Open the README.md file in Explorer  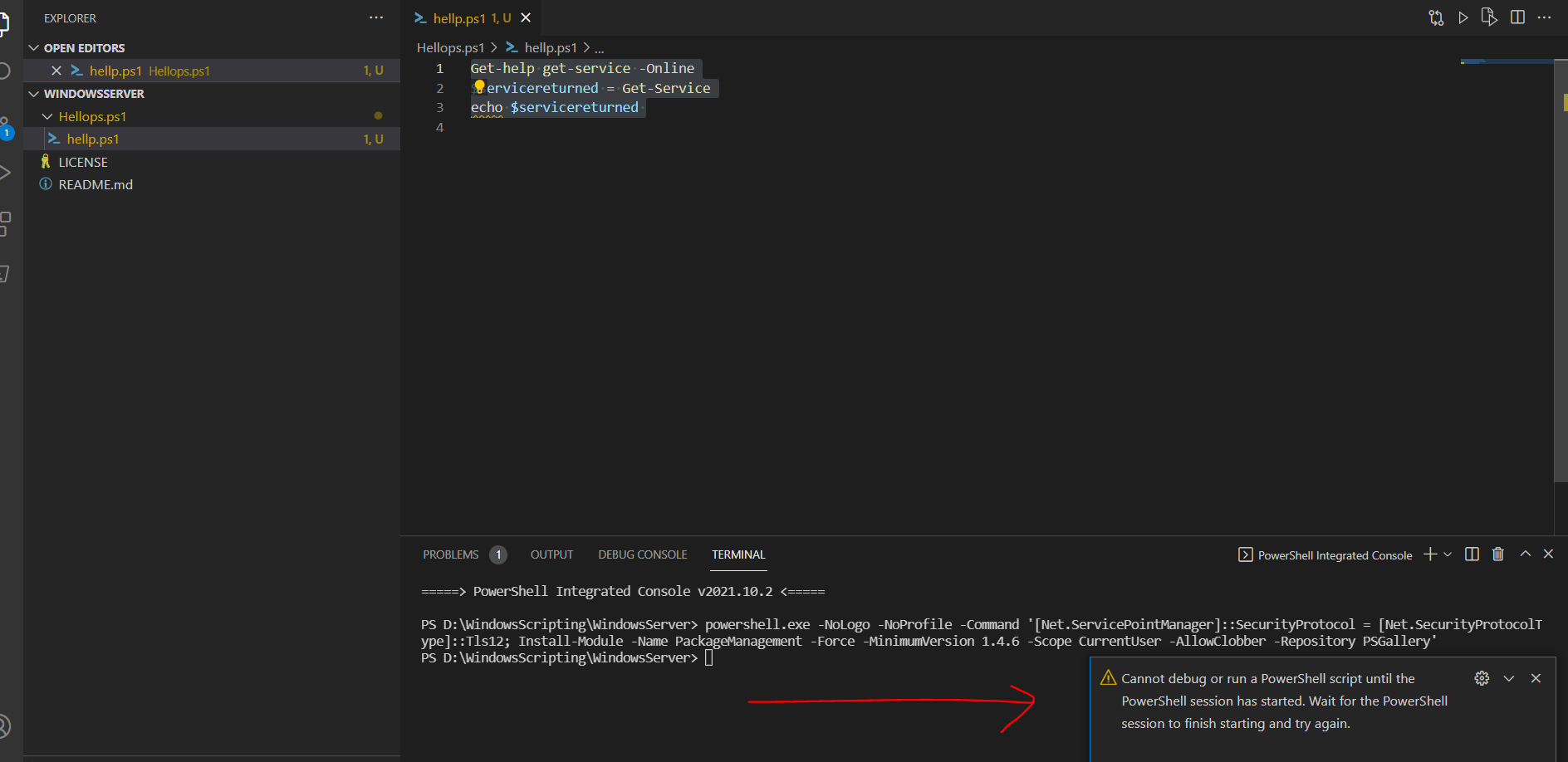tap(97, 184)
